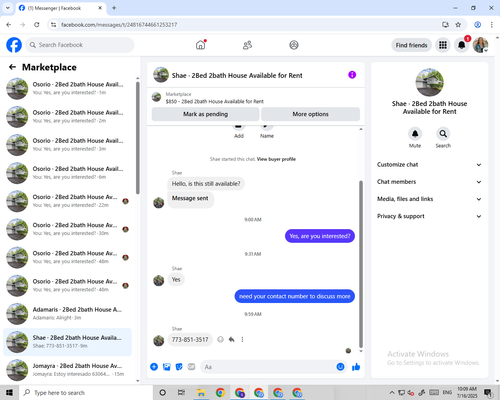
Task: Open the Friends icon in top bar
Action: pyautogui.click(x=247, y=45)
